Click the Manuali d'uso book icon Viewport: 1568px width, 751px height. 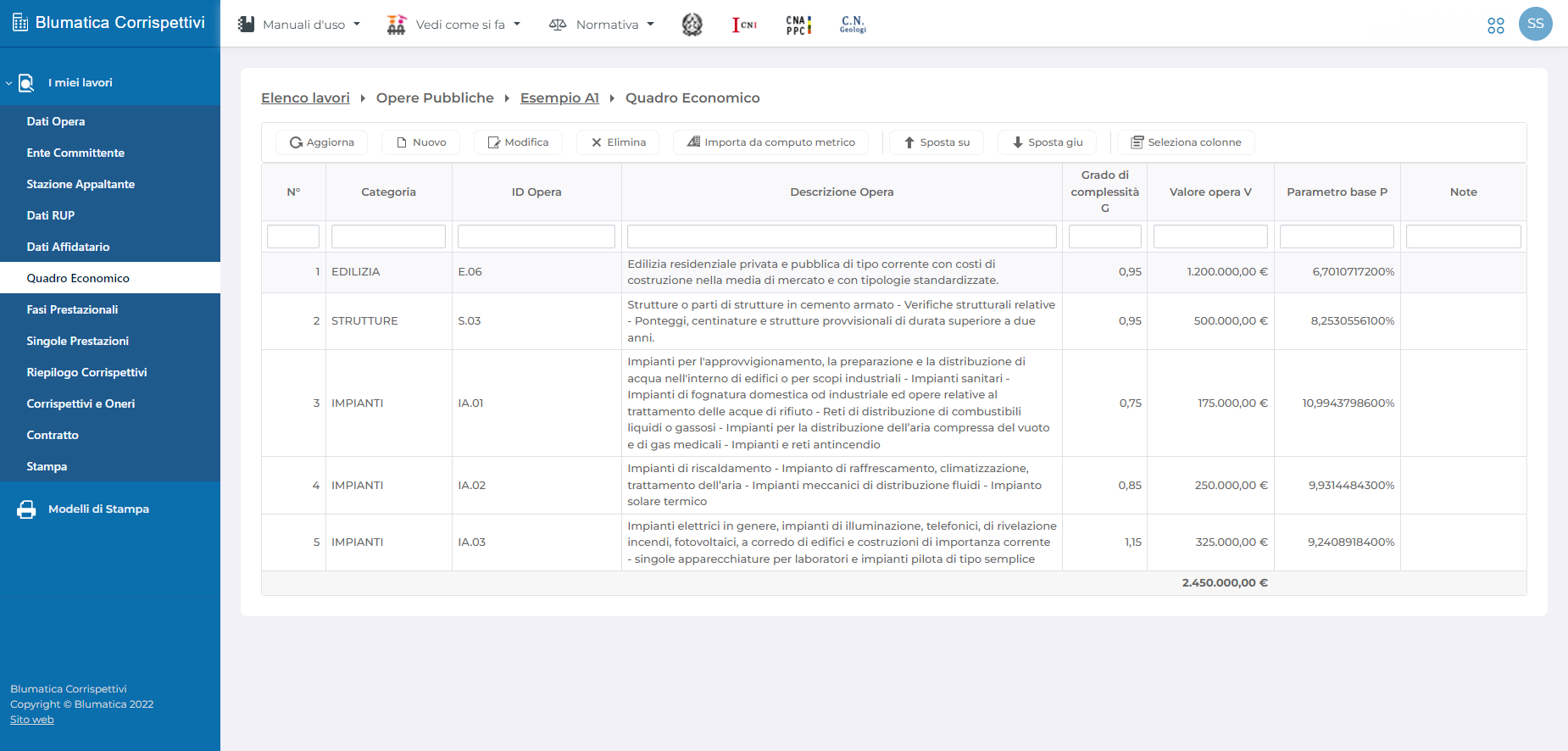(246, 24)
